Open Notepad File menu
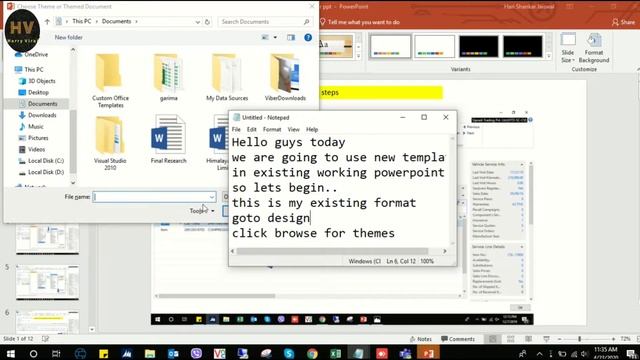 pos(236,129)
